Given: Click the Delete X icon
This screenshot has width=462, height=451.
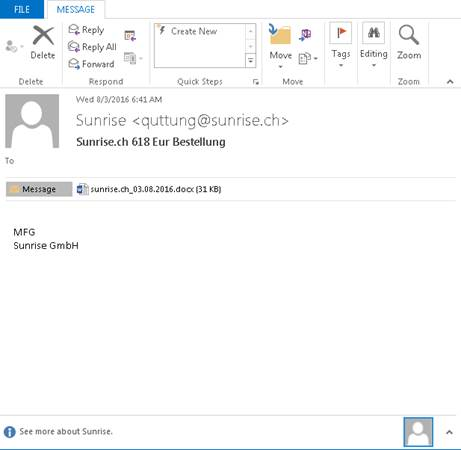Looking at the screenshot, I should 43,36.
